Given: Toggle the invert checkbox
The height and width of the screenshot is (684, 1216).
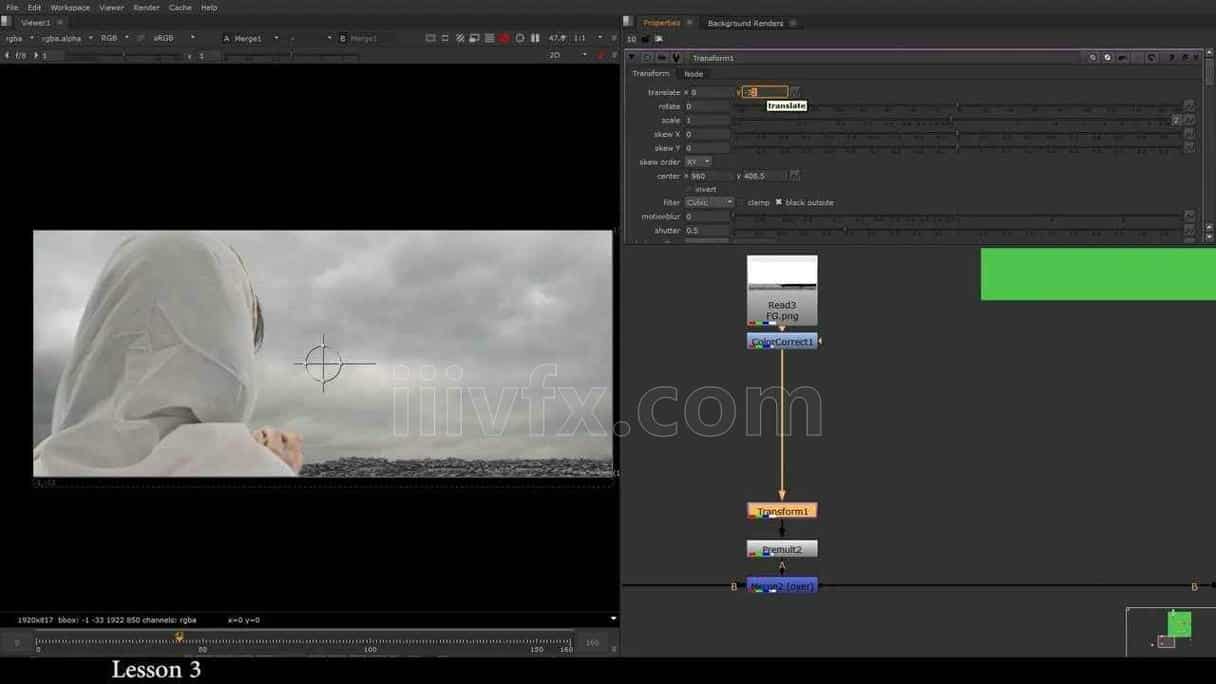Looking at the screenshot, I should (x=689, y=189).
